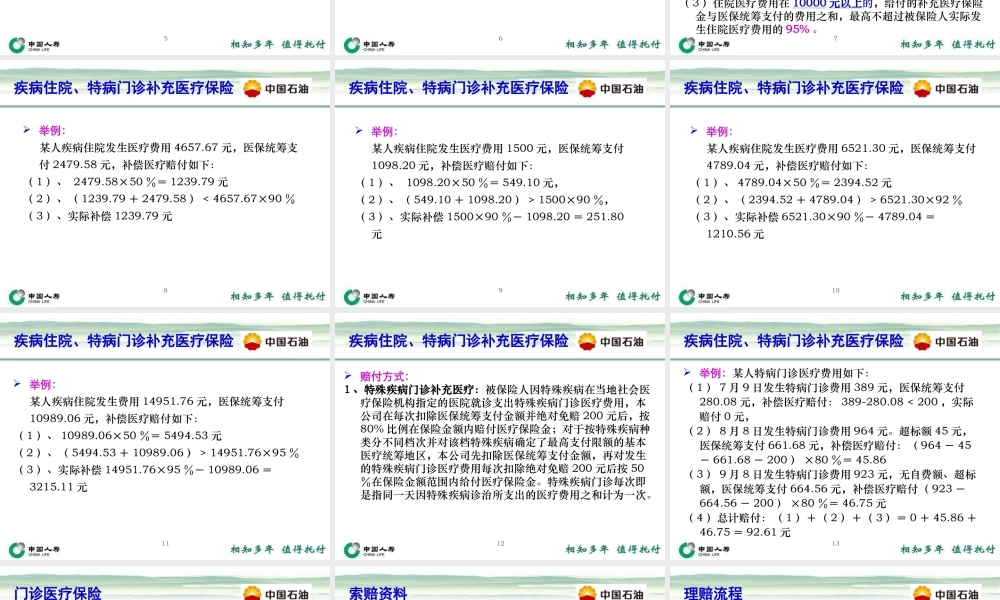Image resolution: width=1000 pixels, height=600 pixels.
Task: Click the PetroChina logo in slide 9 header
Action: point(585,87)
